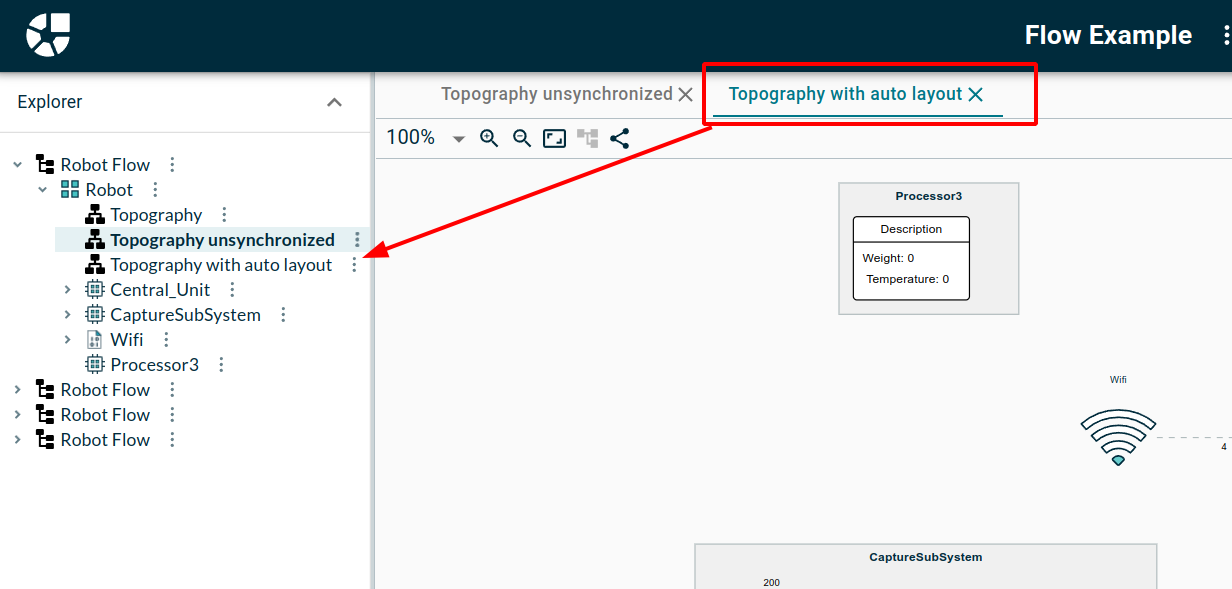The image size is (1232, 589).
Task: Fit diagram to screen
Action: (x=554, y=138)
